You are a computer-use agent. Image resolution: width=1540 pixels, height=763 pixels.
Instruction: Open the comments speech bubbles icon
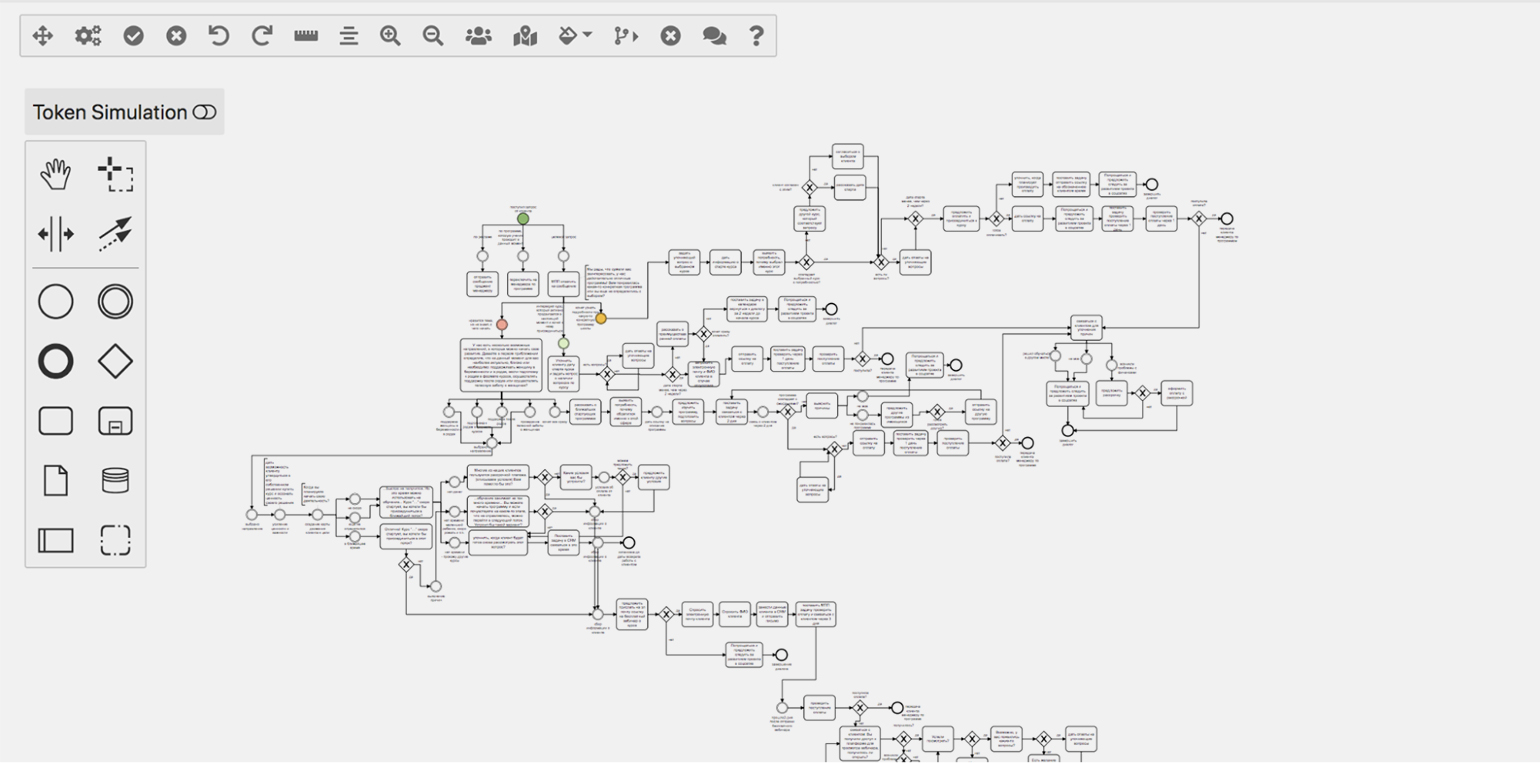[x=714, y=36]
